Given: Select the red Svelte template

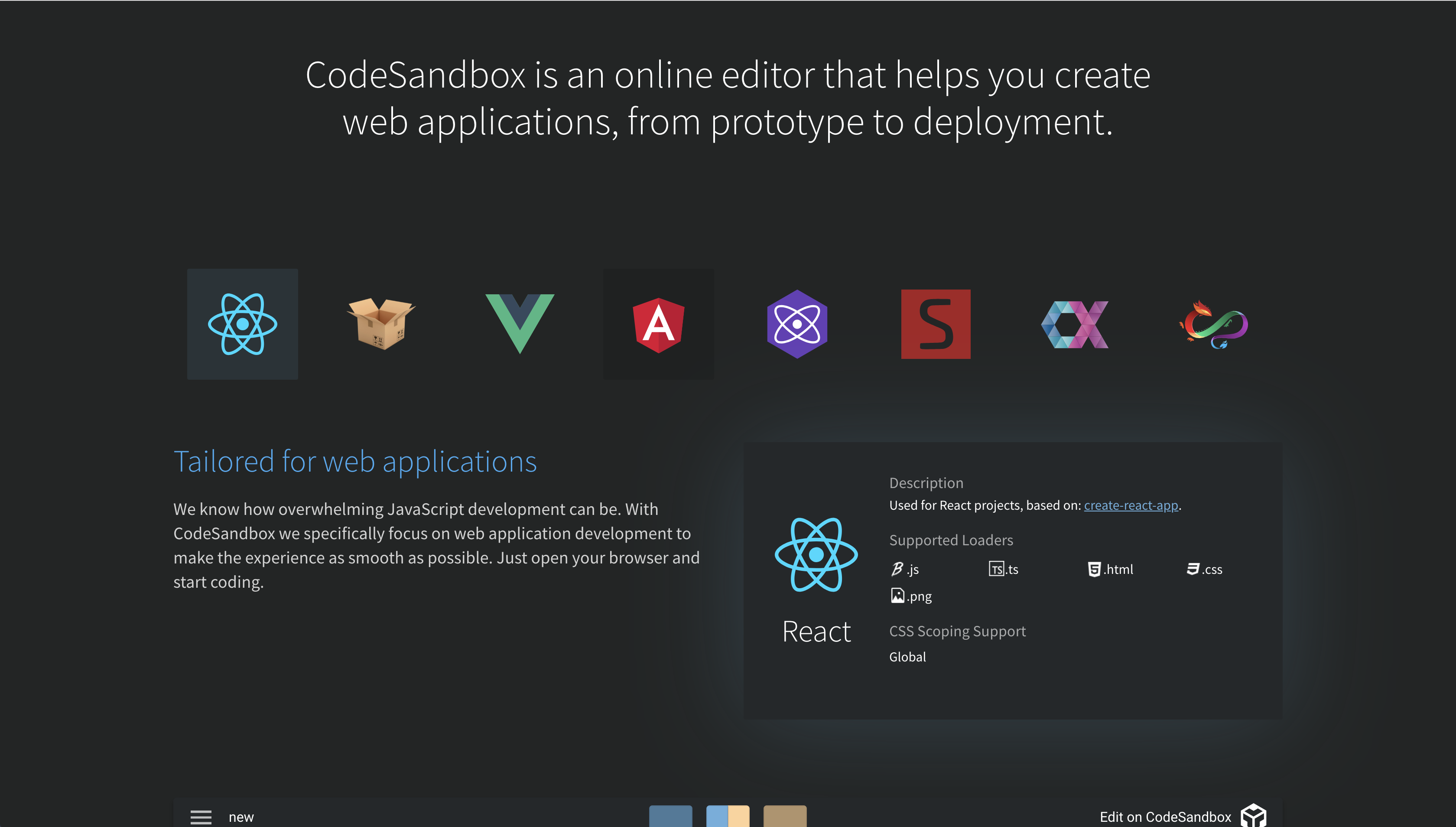Looking at the screenshot, I should 935,324.
